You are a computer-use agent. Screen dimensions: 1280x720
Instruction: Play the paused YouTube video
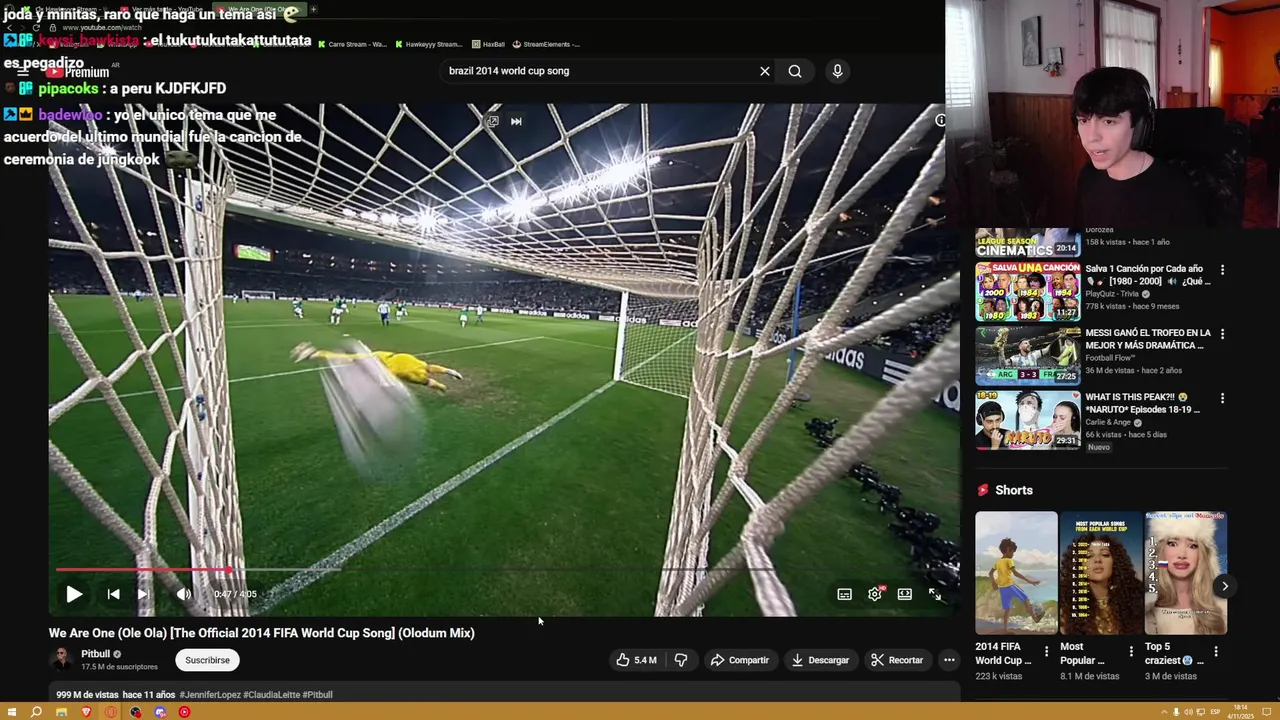74,594
